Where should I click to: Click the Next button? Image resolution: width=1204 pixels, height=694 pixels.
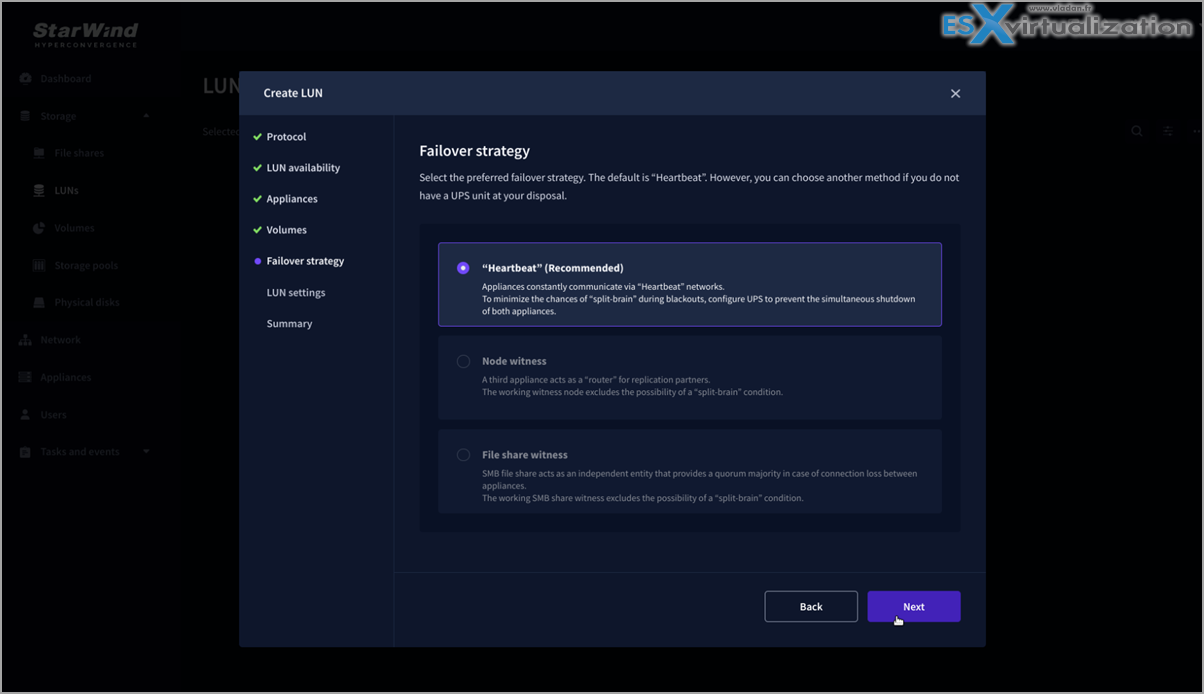coord(913,607)
